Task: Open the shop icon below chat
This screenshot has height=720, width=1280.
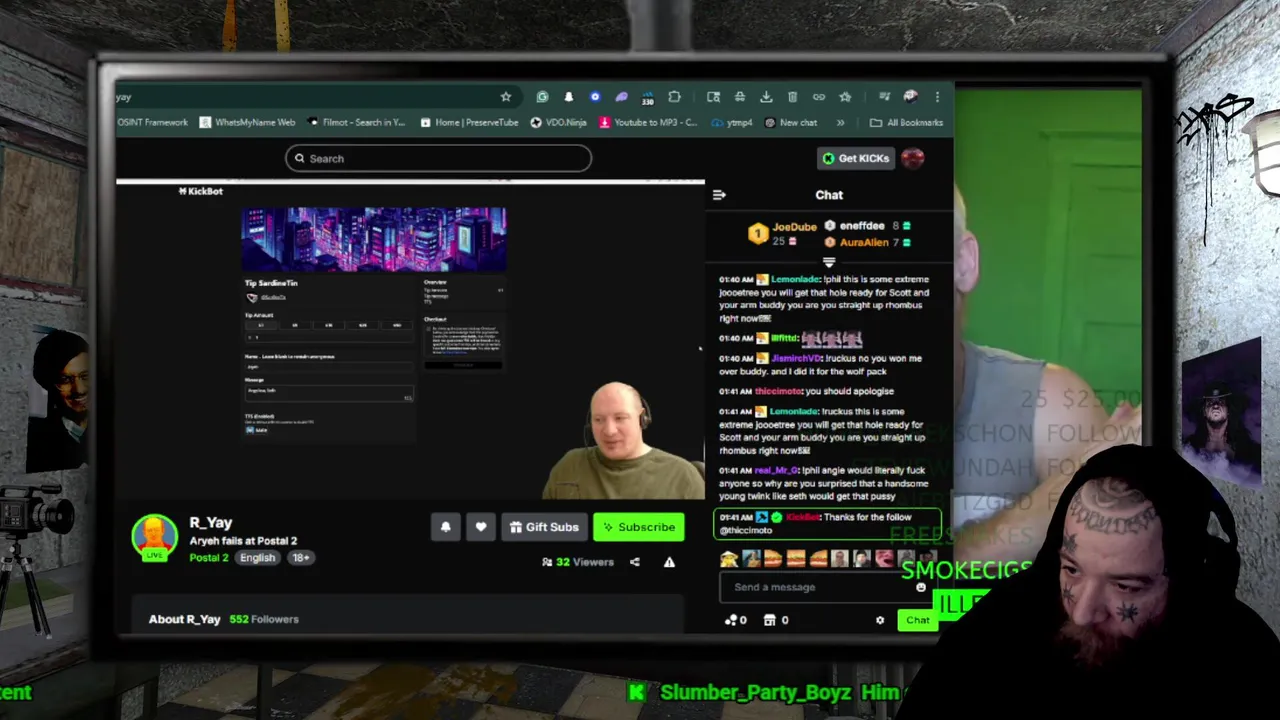Action: pos(775,620)
